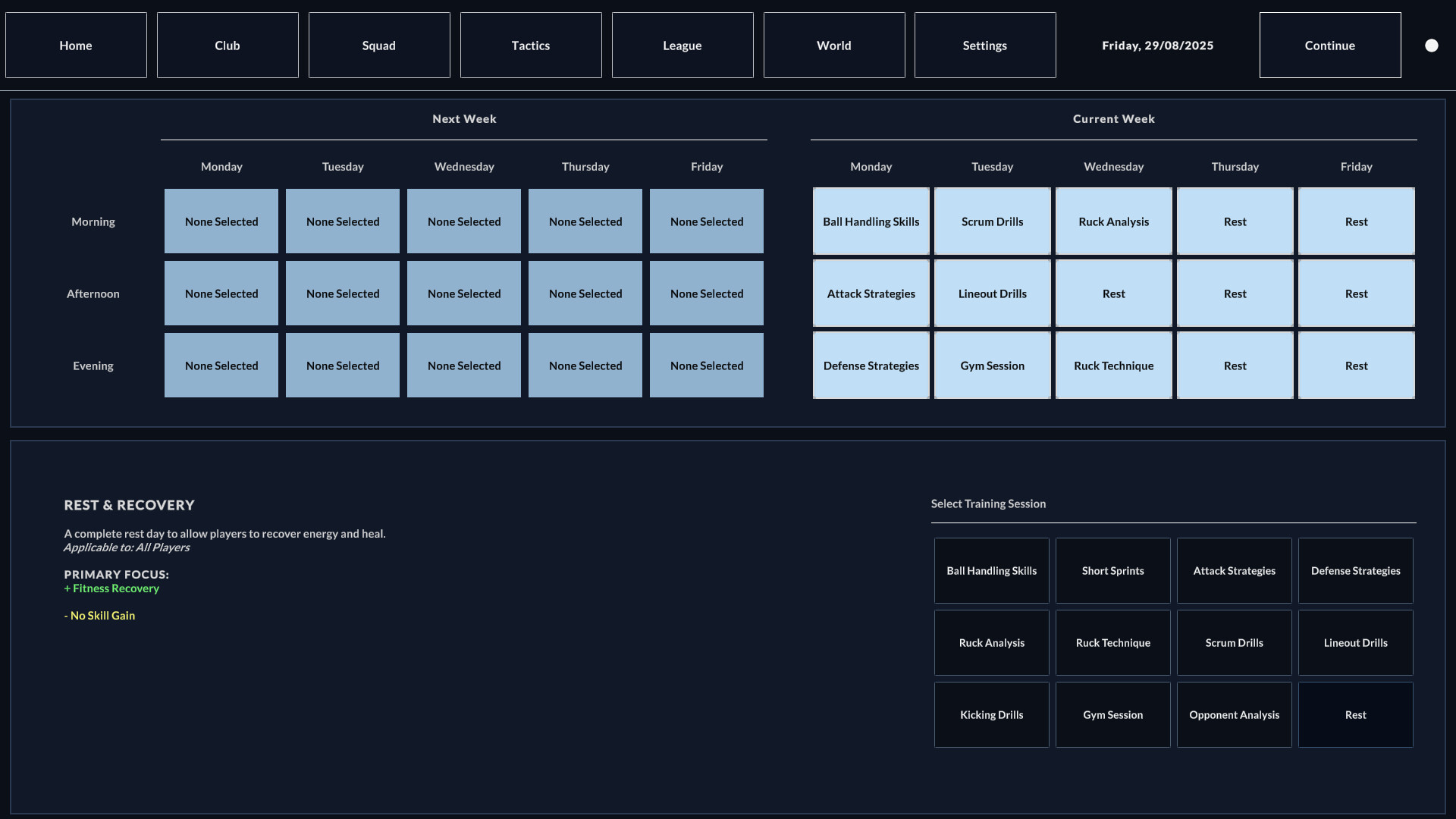Click Next Week Monday Morning slot marked None Selected
The height and width of the screenshot is (819, 1456).
[221, 221]
